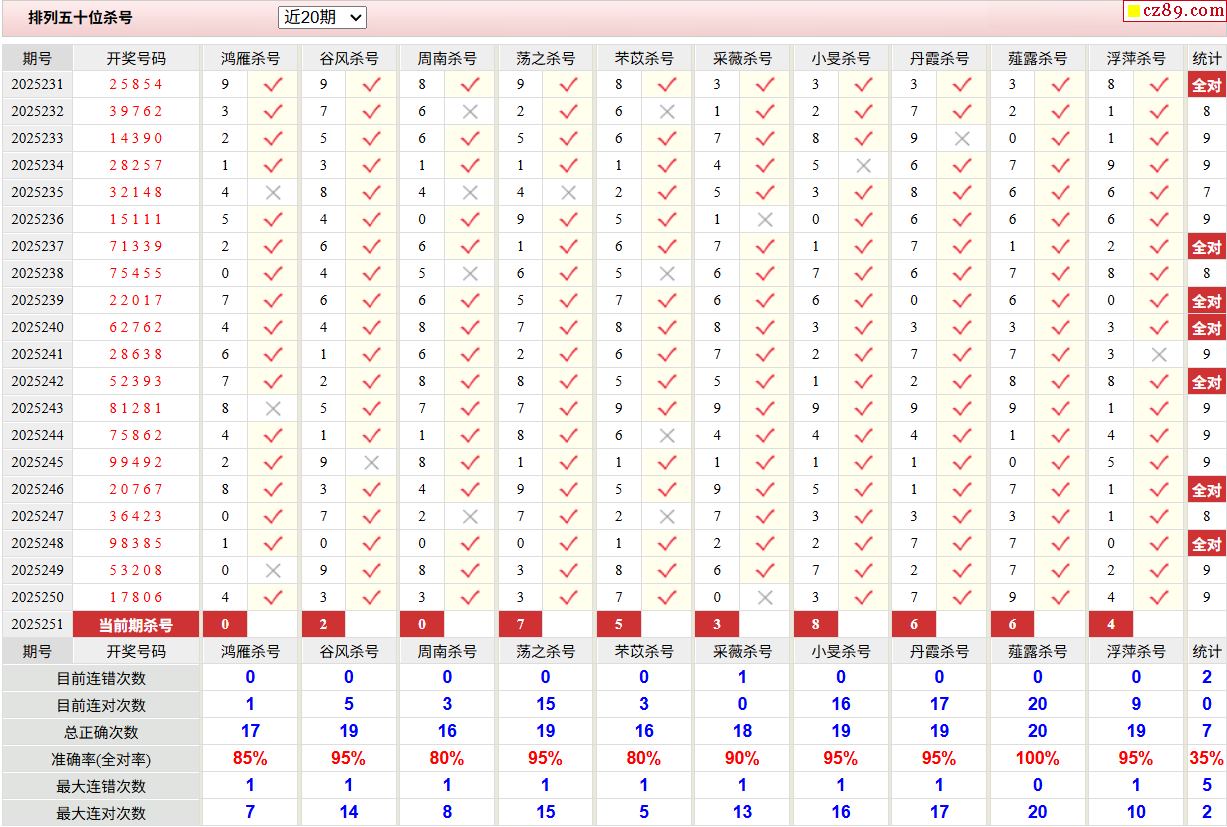1227x827 pixels.
Task: Click the 全对 badge in row 2025231
Action: tap(1207, 85)
